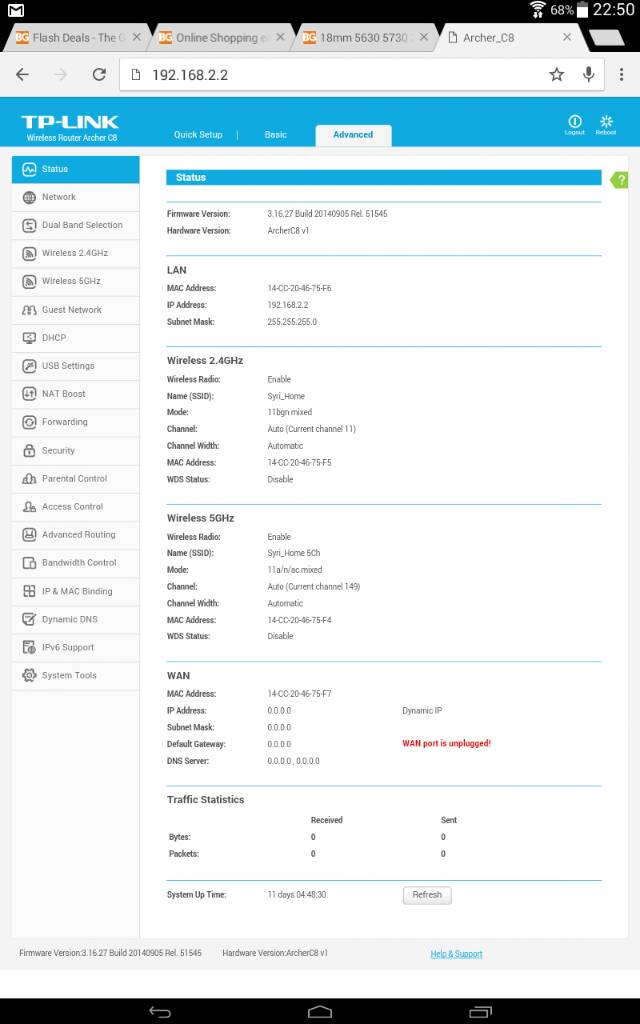Tap the Android back navigation button

(160, 1012)
